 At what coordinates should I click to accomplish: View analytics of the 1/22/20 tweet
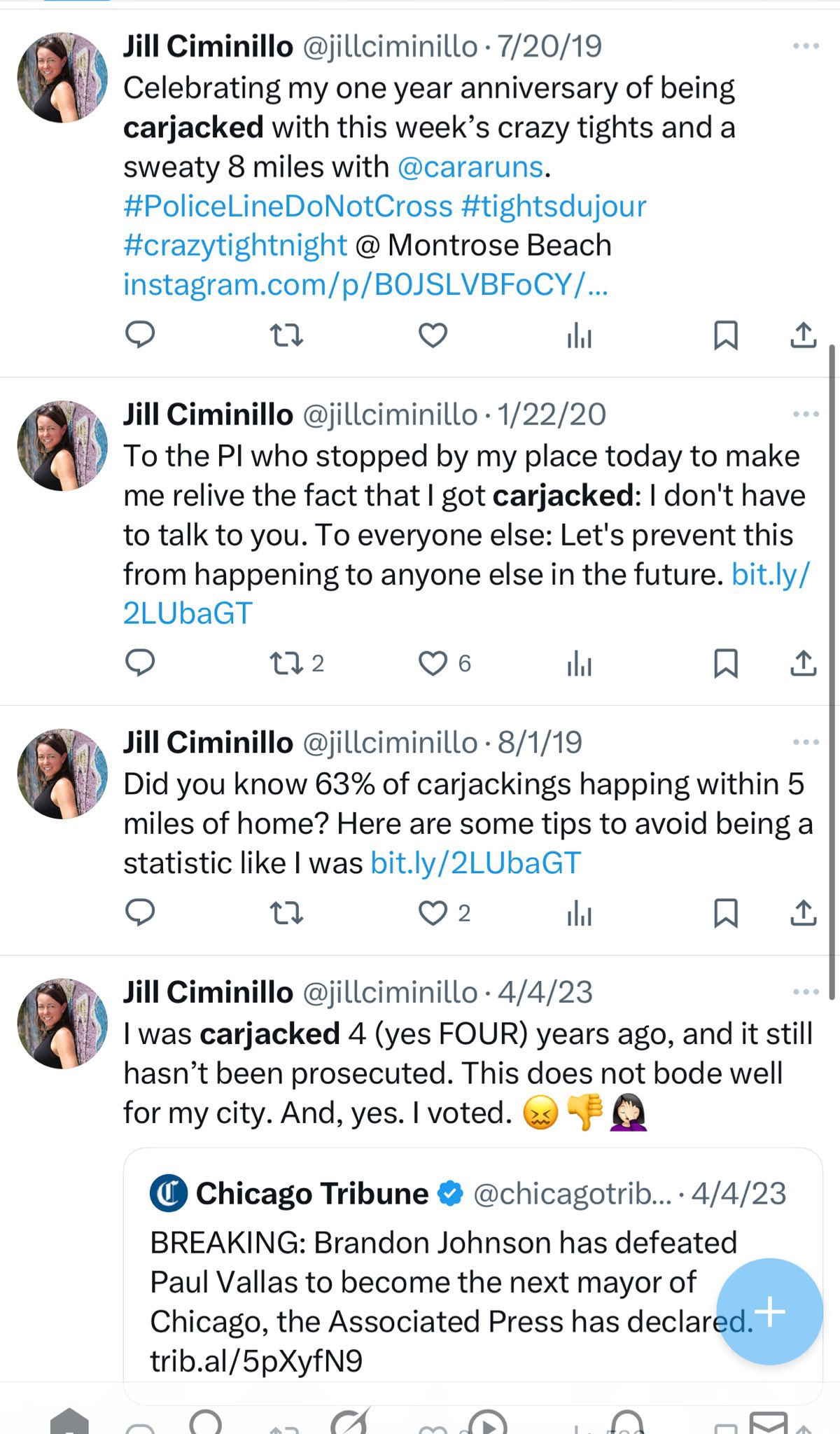click(579, 663)
